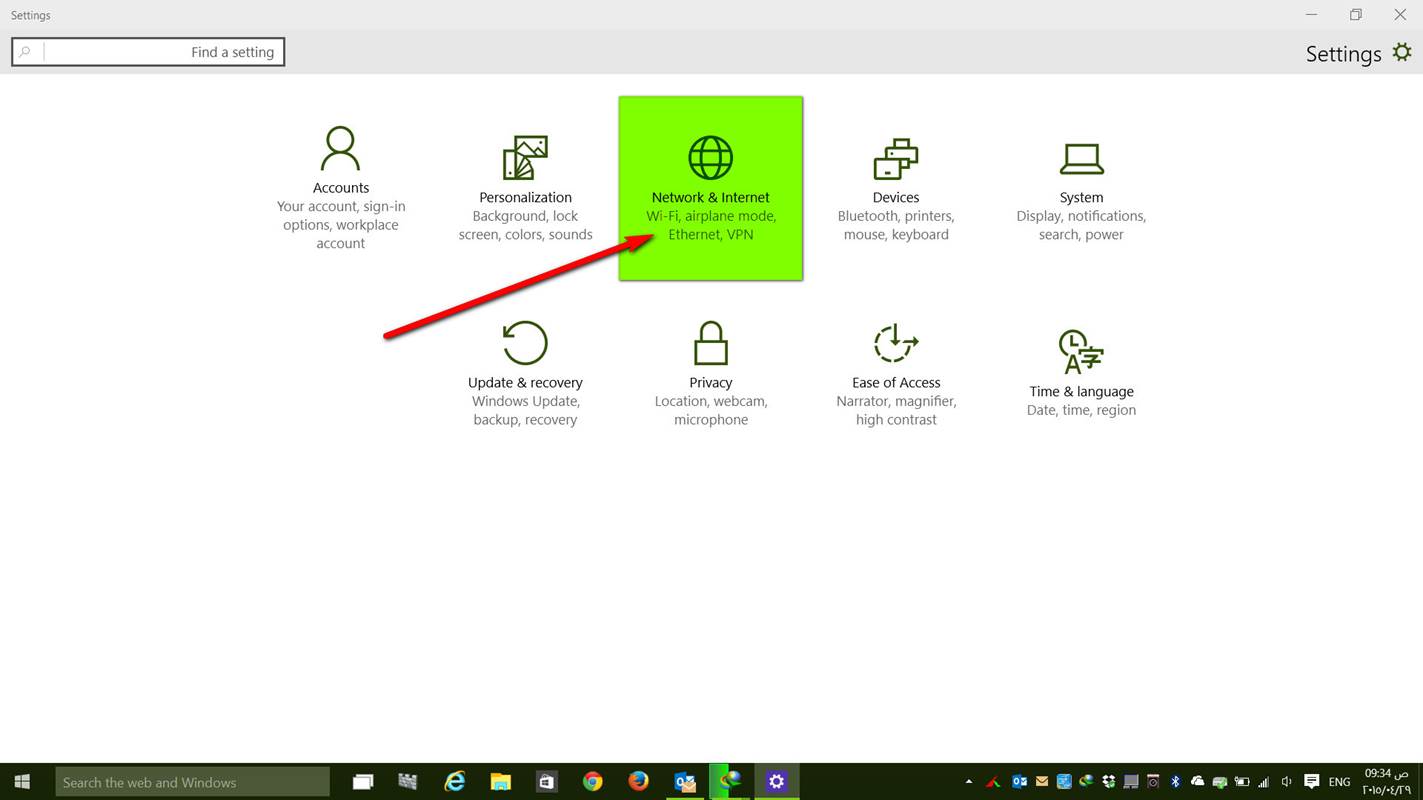
Task: Open the Accounts settings category
Action: (x=341, y=188)
